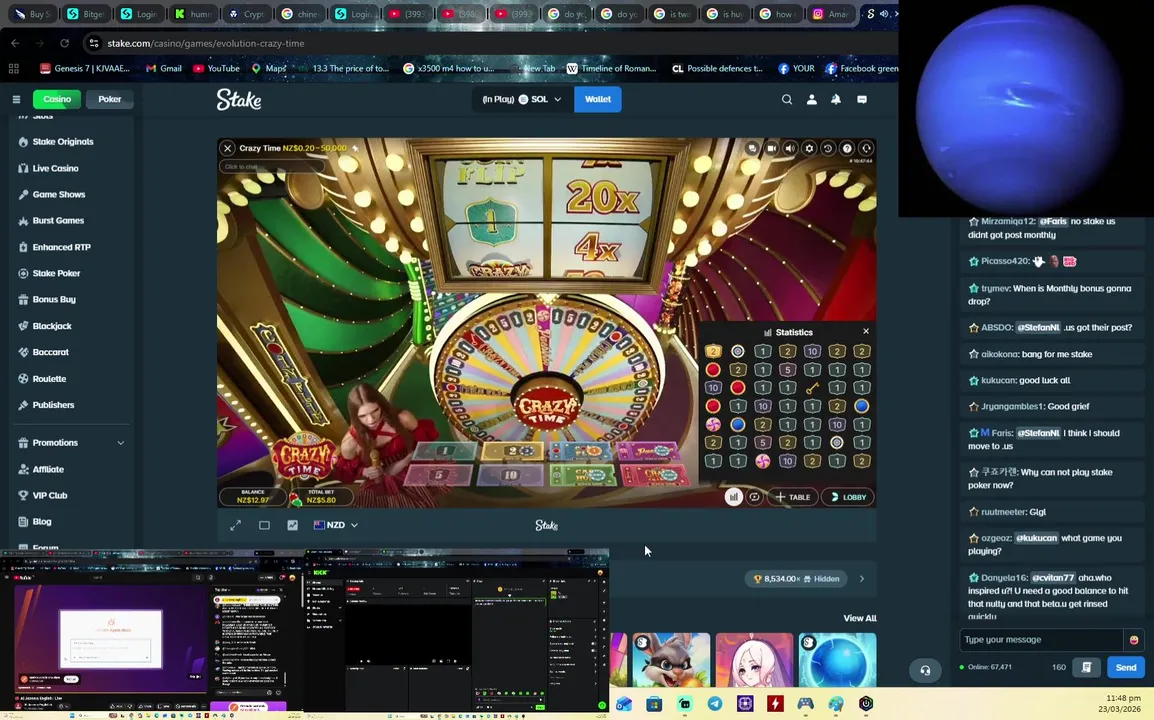This screenshot has width=1154, height=720.
Task: Toggle the game video camera icon
Action: click(x=771, y=148)
